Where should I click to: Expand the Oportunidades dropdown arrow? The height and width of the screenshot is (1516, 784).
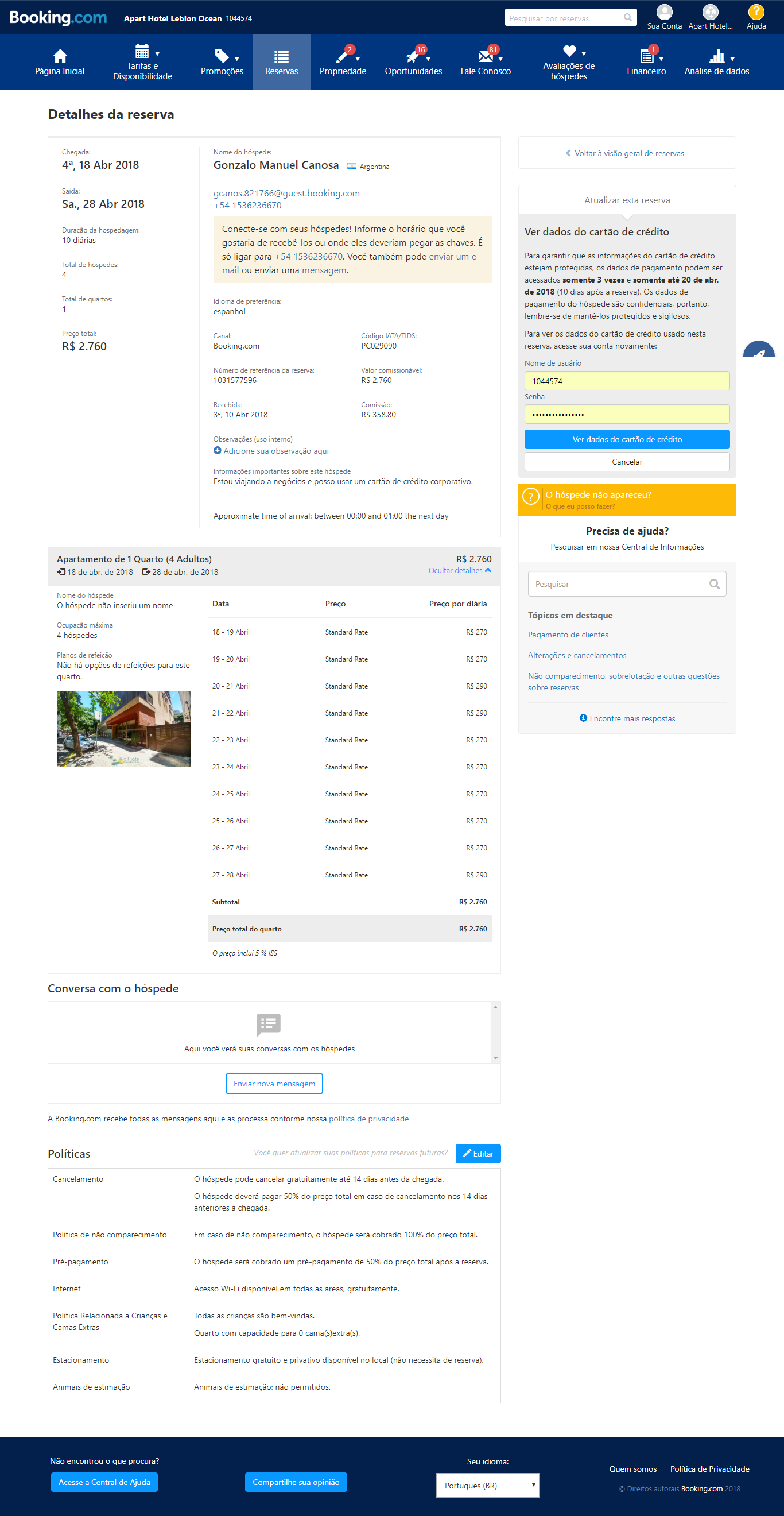click(x=428, y=59)
